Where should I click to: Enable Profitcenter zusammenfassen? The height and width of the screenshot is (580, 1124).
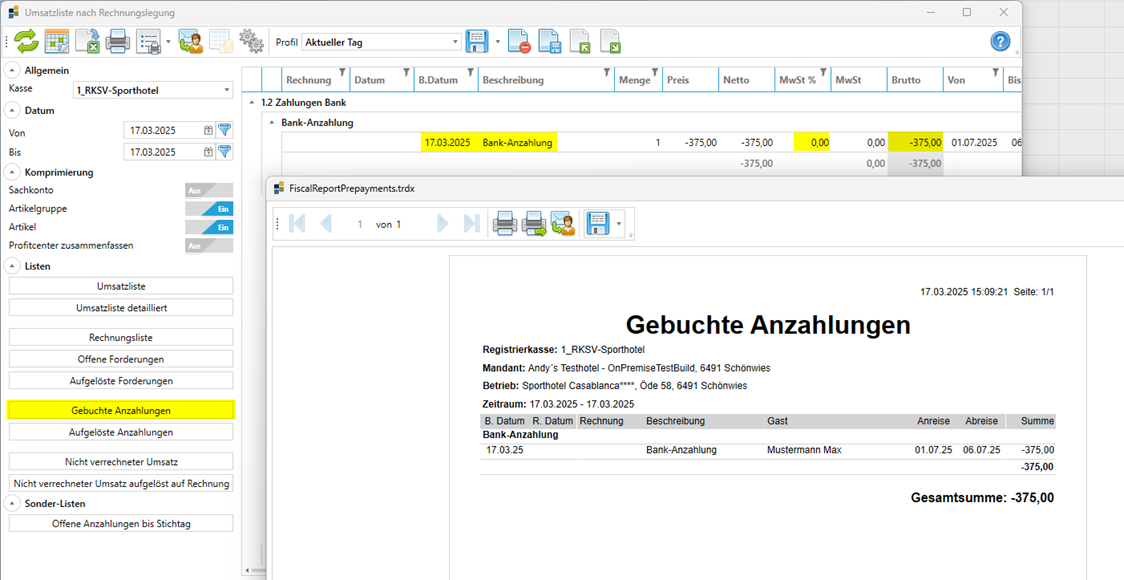(x=207, y=246)
